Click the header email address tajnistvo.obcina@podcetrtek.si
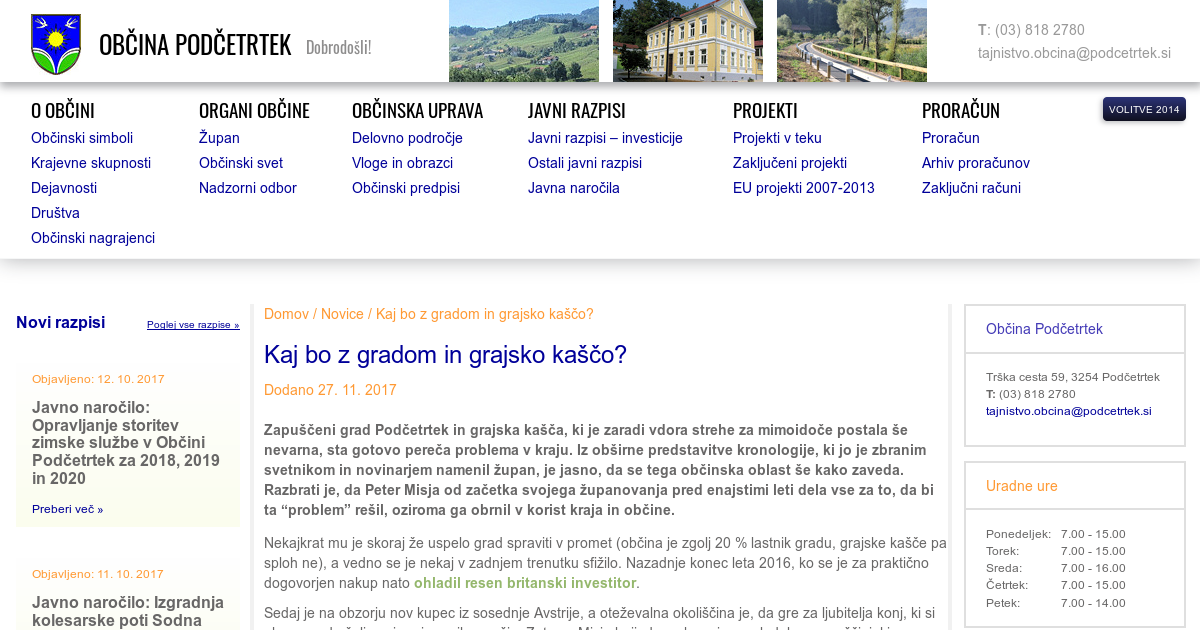This screenshot has width=1200, height=630. 1074,53
